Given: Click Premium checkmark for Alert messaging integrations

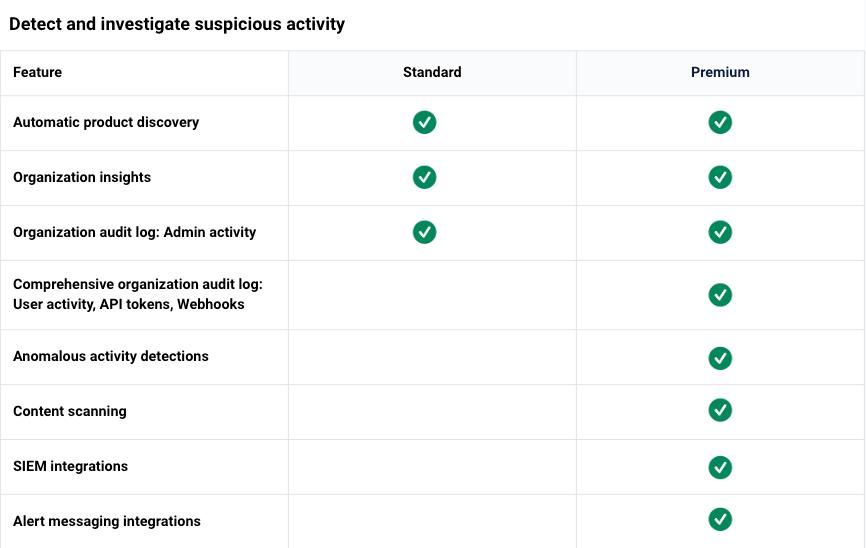Looking at the screenshot, I should 720,519.
